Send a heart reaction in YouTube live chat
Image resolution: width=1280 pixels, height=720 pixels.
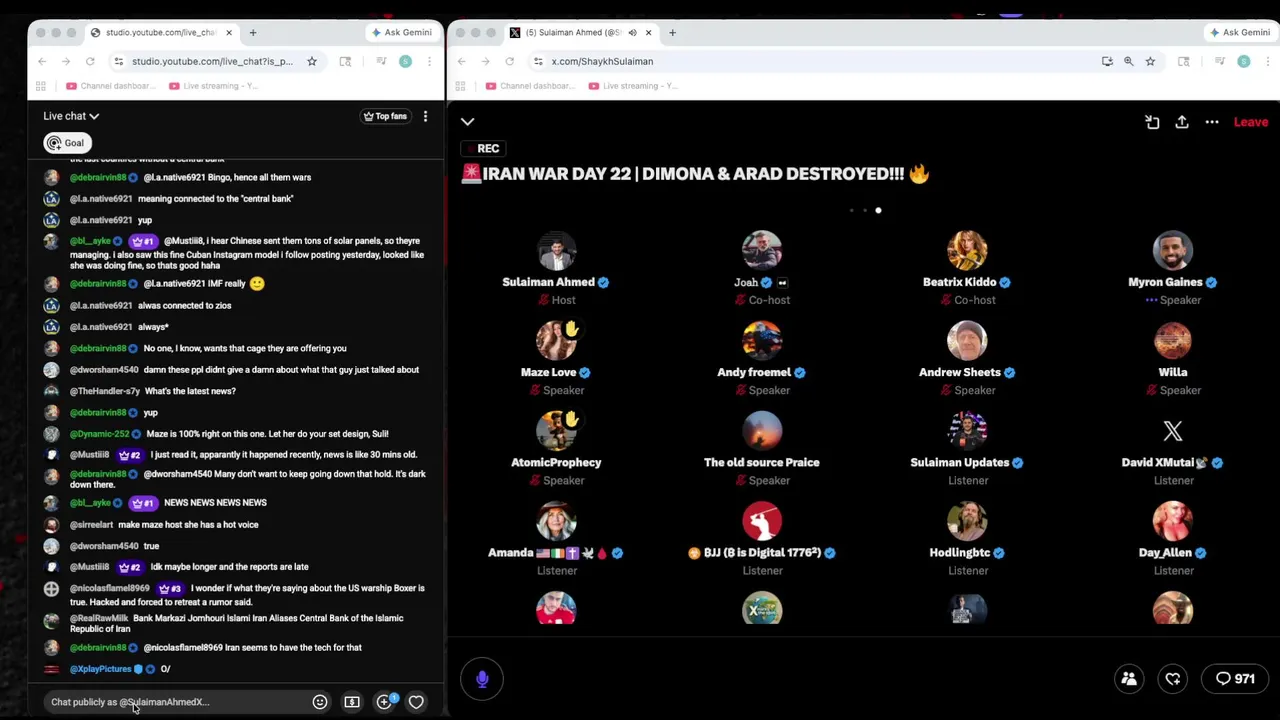pyautogui.click(x=416, y=702)
